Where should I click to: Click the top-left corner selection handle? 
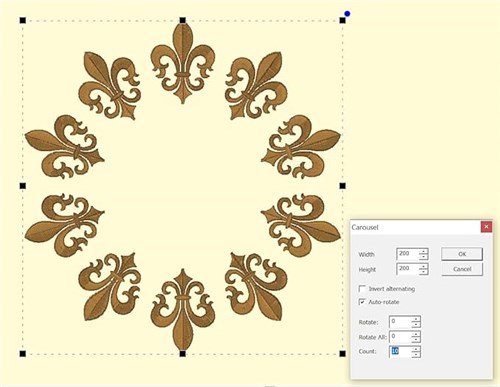[x=23, y=20]
